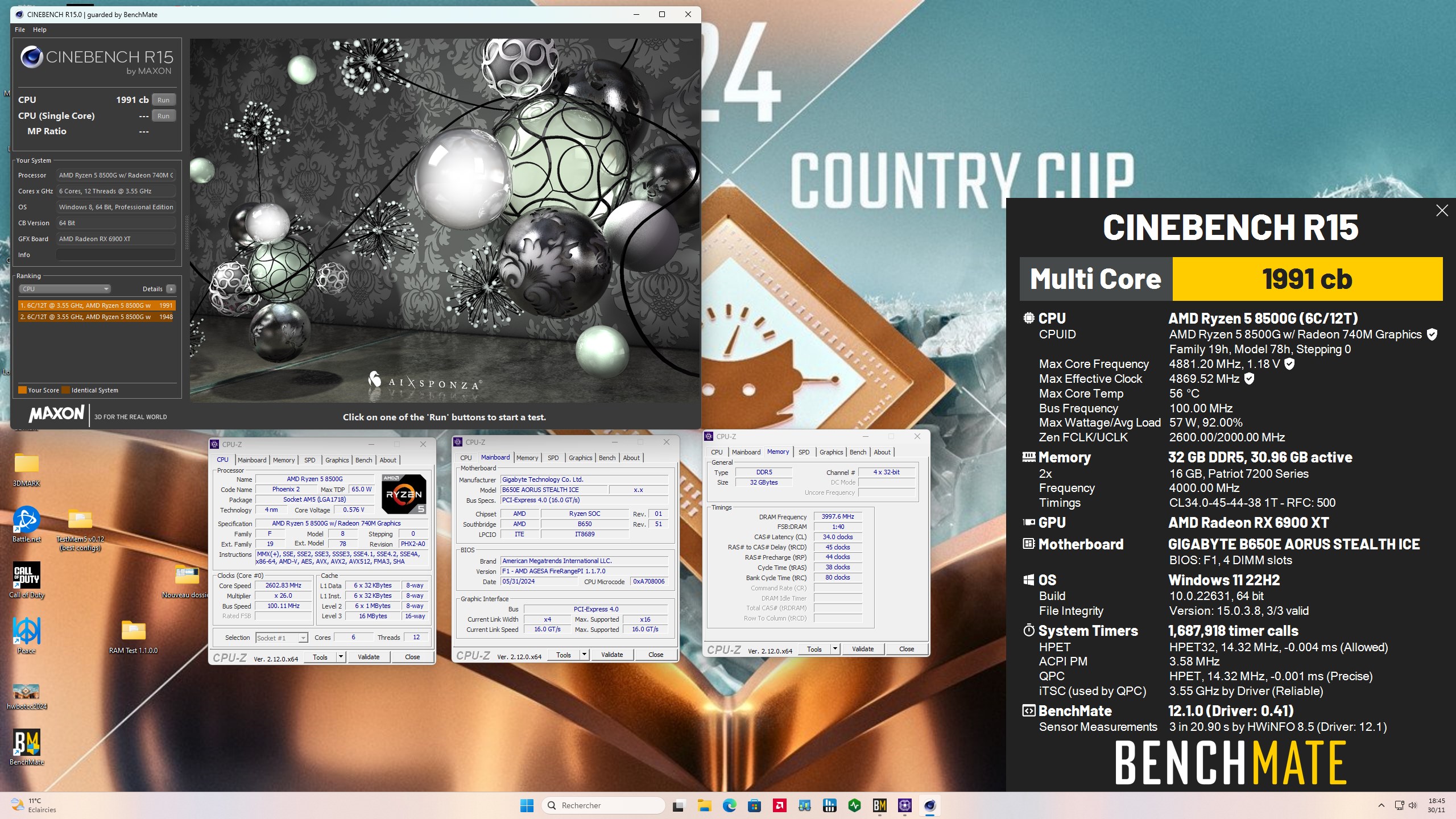
Task: Open Microsoft Store from the taskbar
Action: point(754,805)
